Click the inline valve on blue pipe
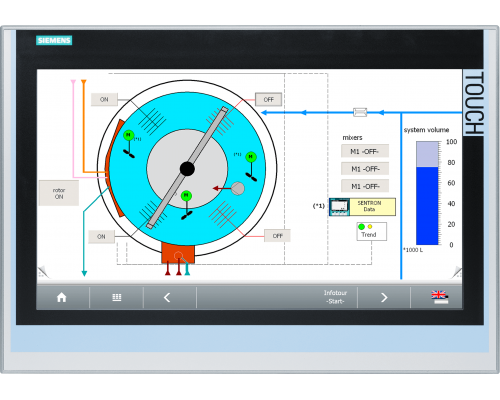This screenshot has height=400, width=500. click(360, 112)
